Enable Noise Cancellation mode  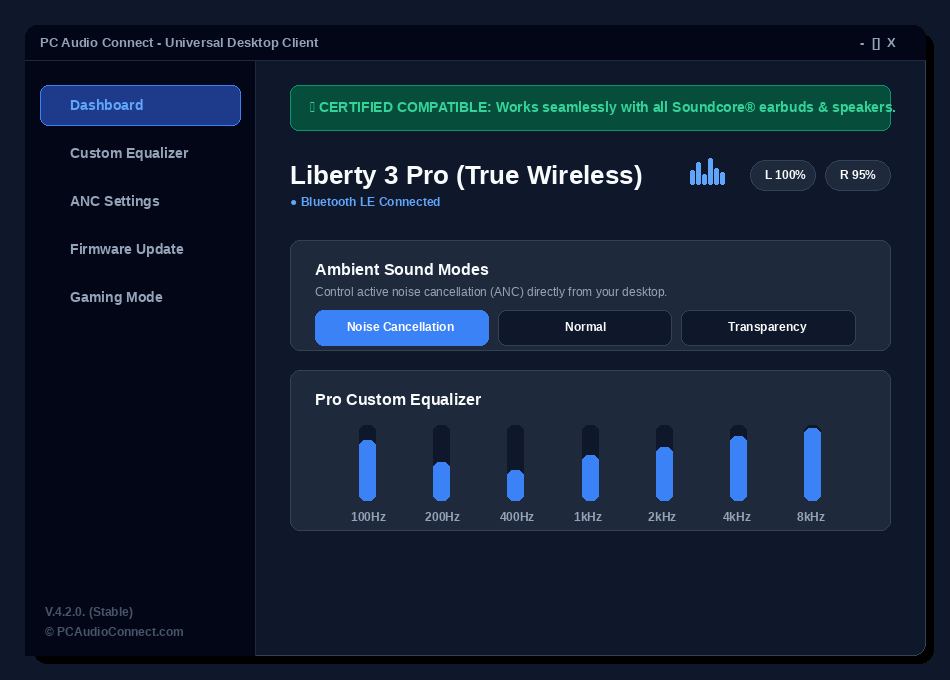pos(402,327)
